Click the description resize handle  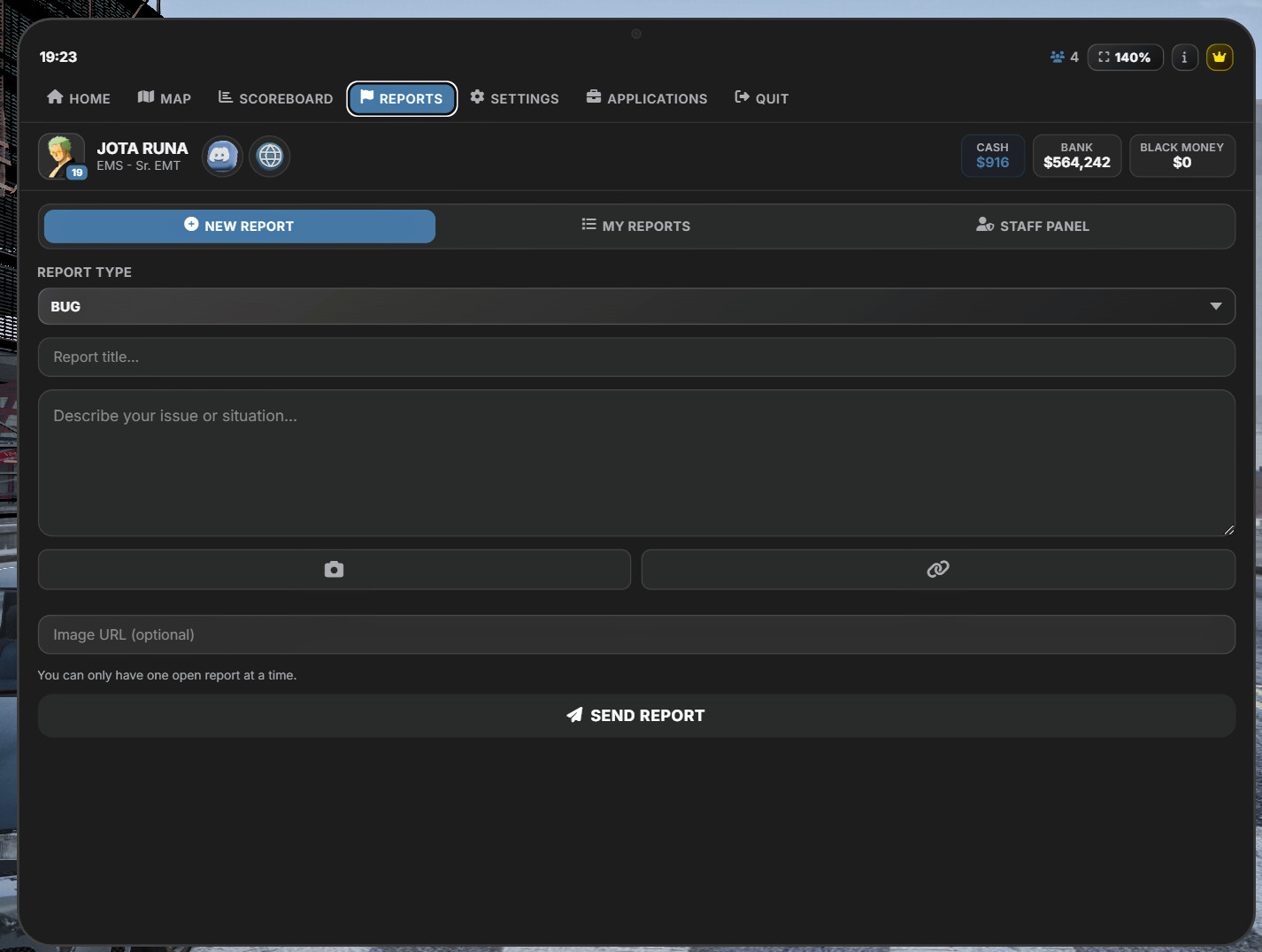pyautogui.click(x=1228, y=529)
